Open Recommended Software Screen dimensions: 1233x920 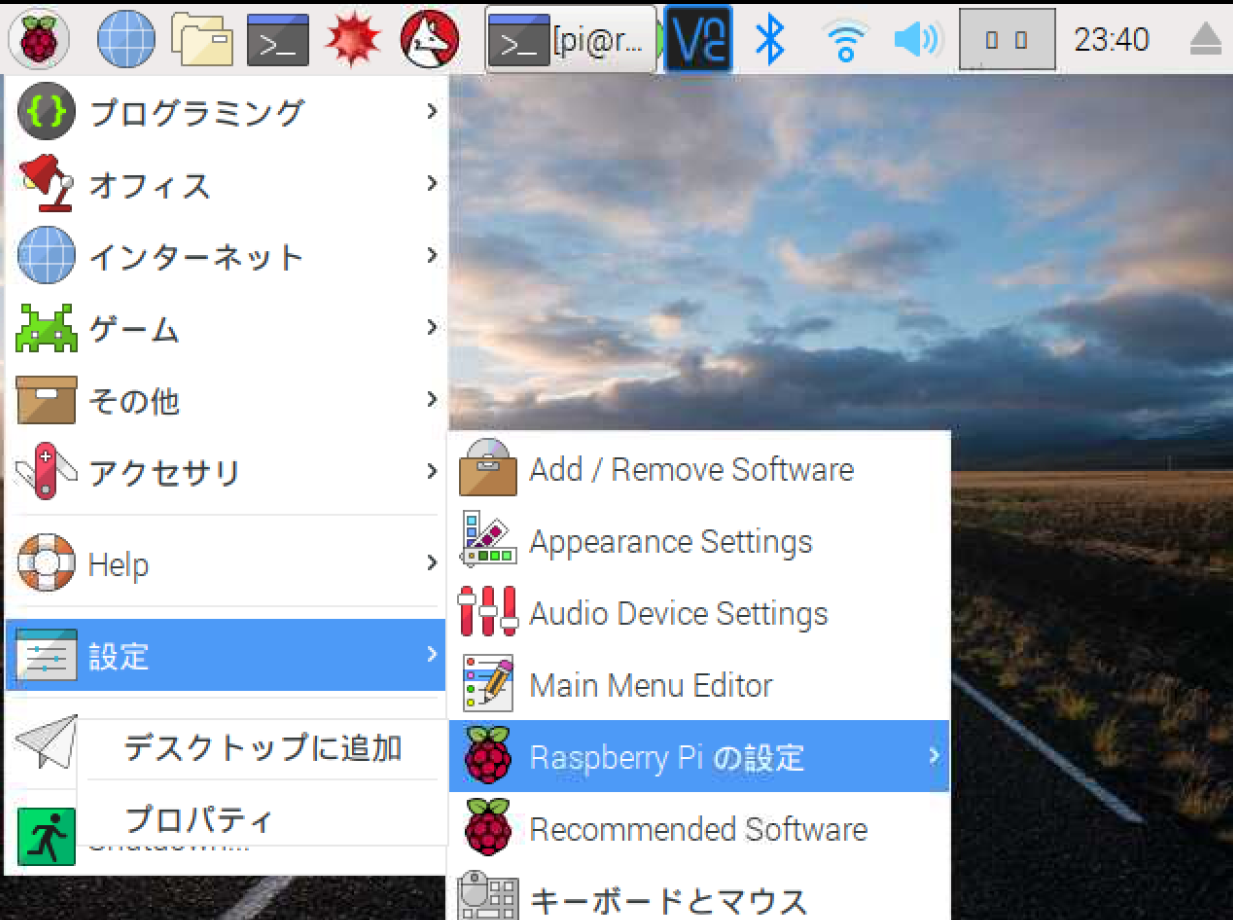tap(699, 829)
